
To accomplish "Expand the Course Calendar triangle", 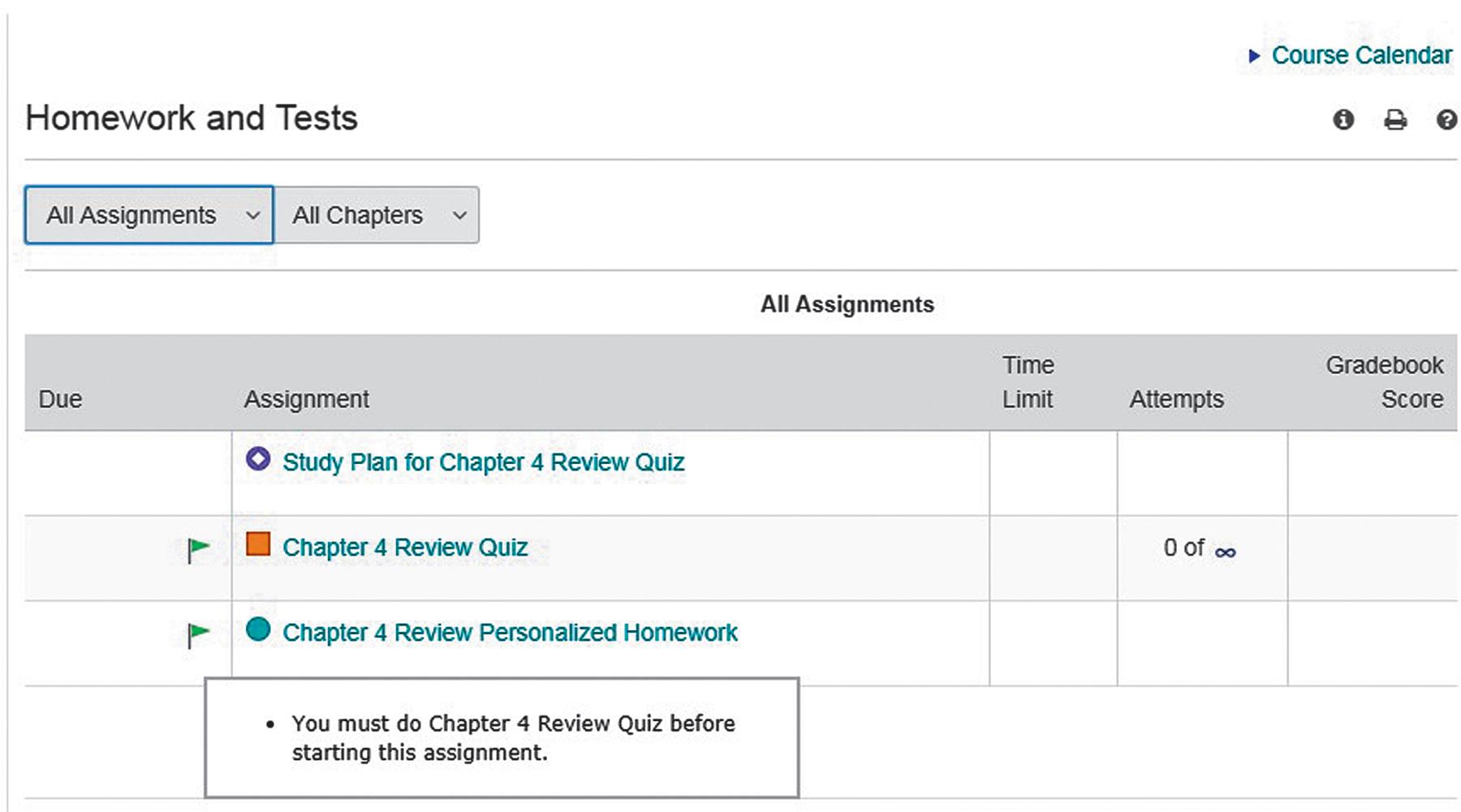I will (x=1254, y=56).
